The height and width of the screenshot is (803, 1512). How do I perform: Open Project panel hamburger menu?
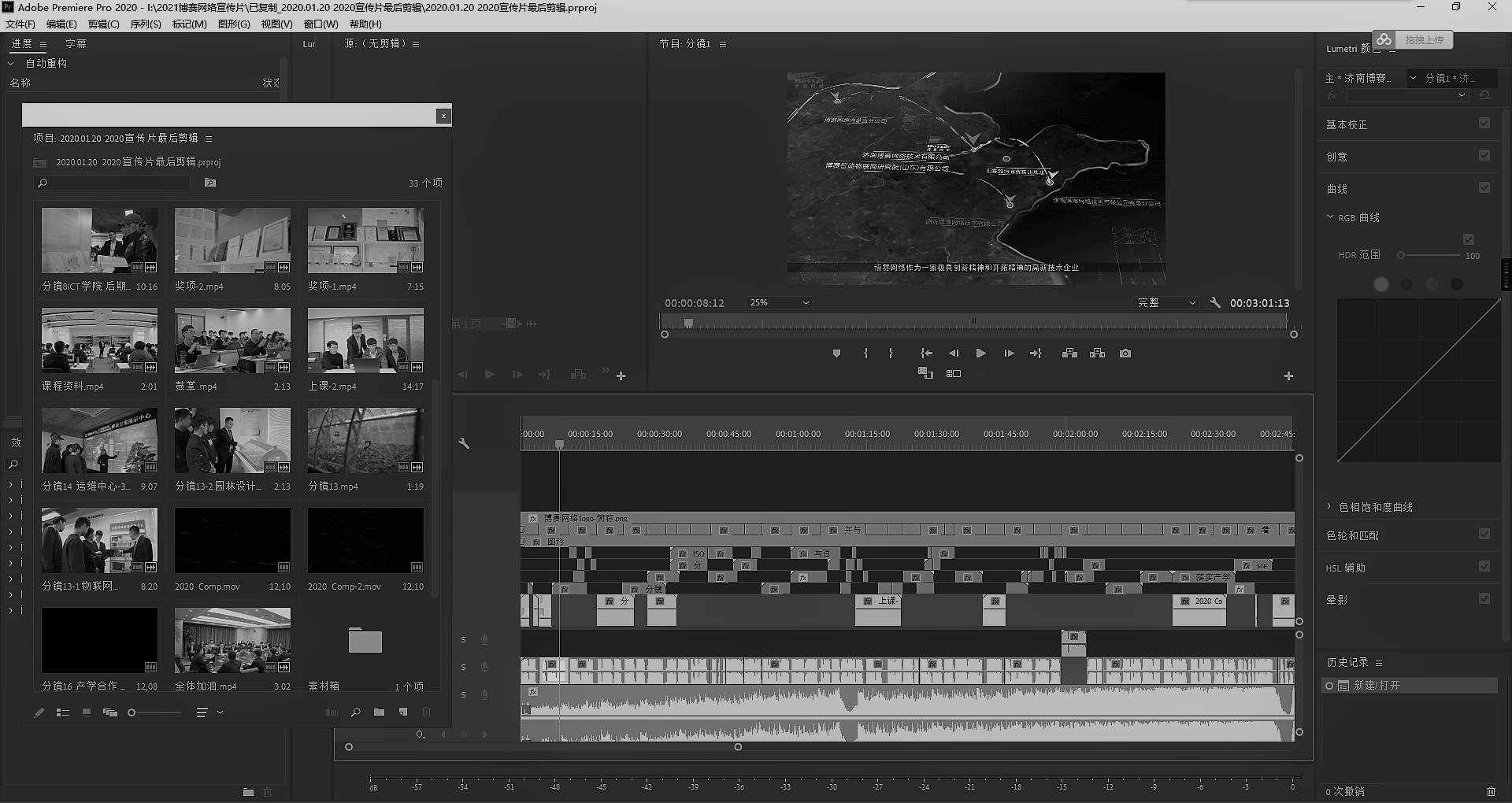[x=209, y=139]
